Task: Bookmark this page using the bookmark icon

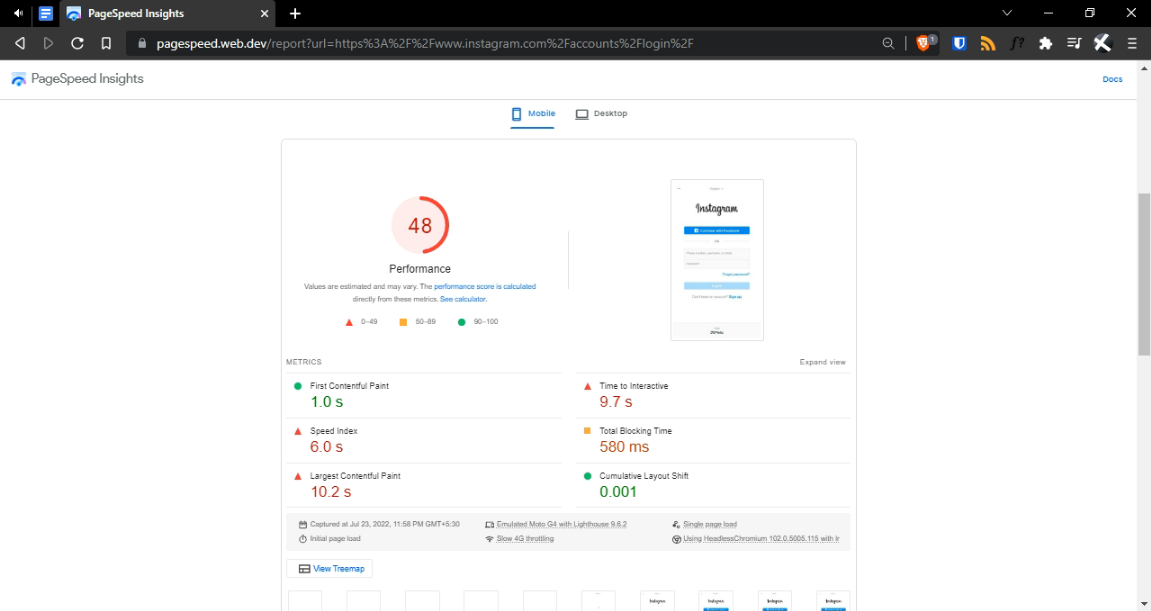Action: pos(106,43)
